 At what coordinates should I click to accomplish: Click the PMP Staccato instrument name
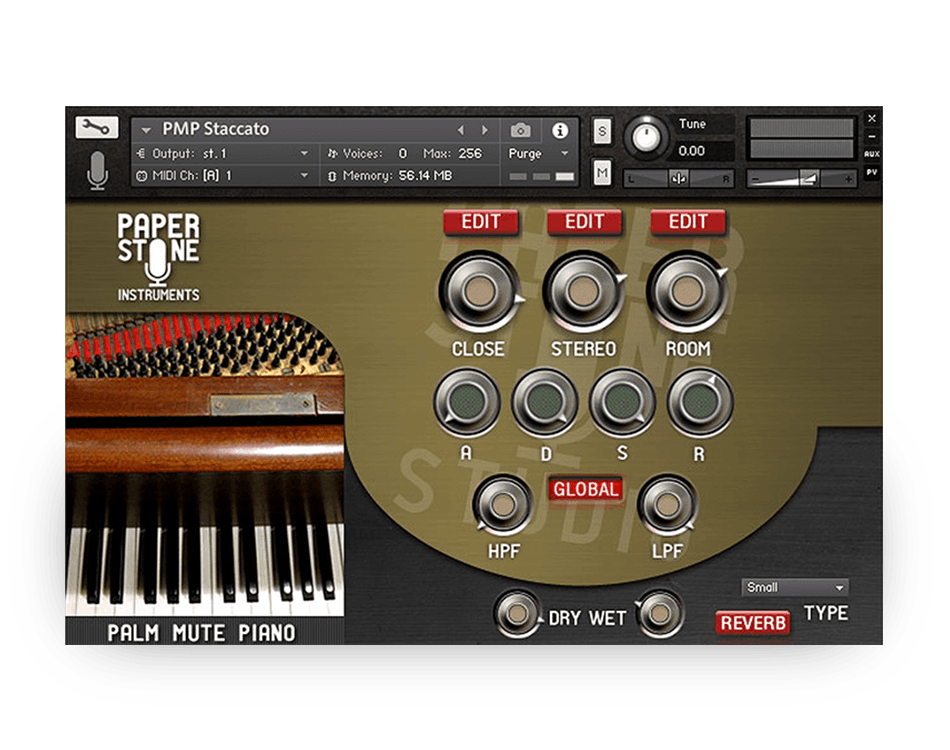pos(215,129)
